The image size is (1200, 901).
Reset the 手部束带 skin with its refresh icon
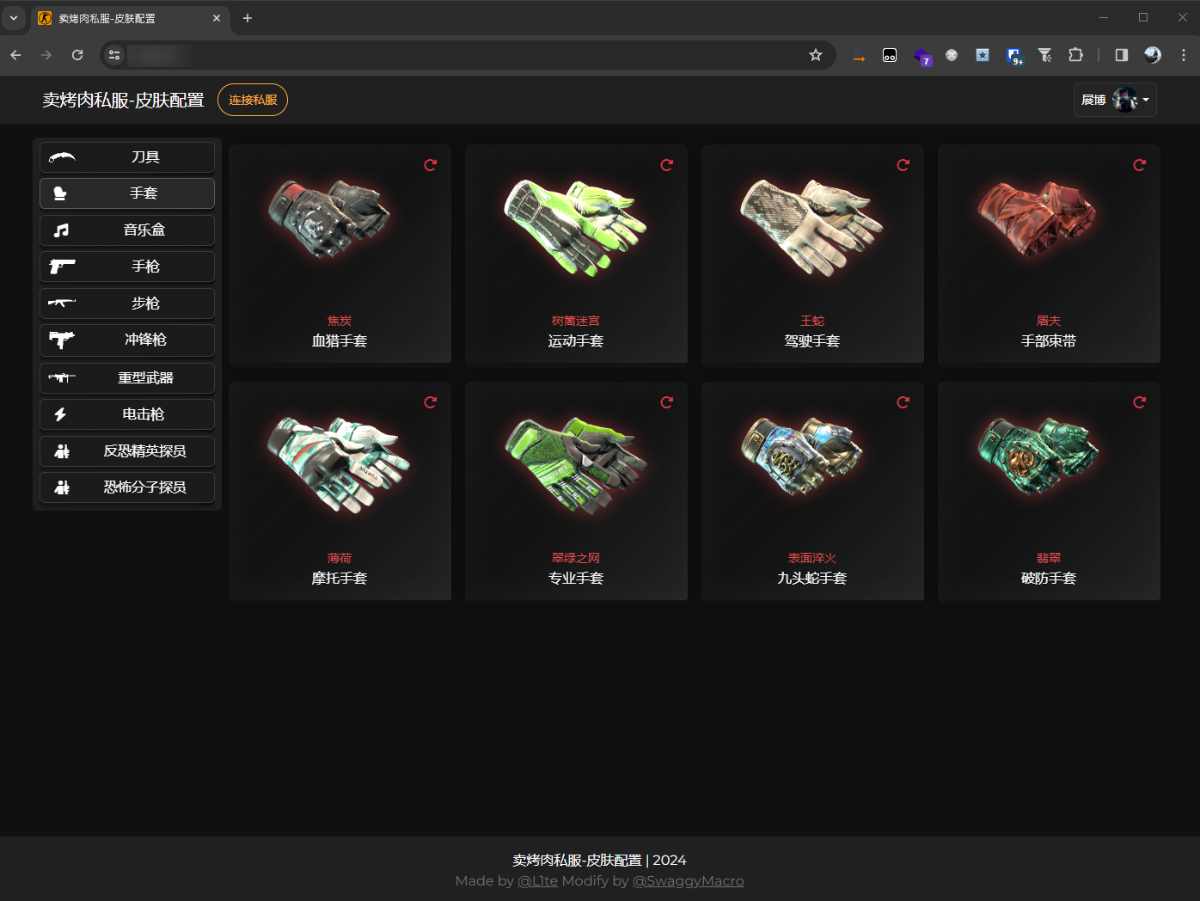(x=1139, y=165)
